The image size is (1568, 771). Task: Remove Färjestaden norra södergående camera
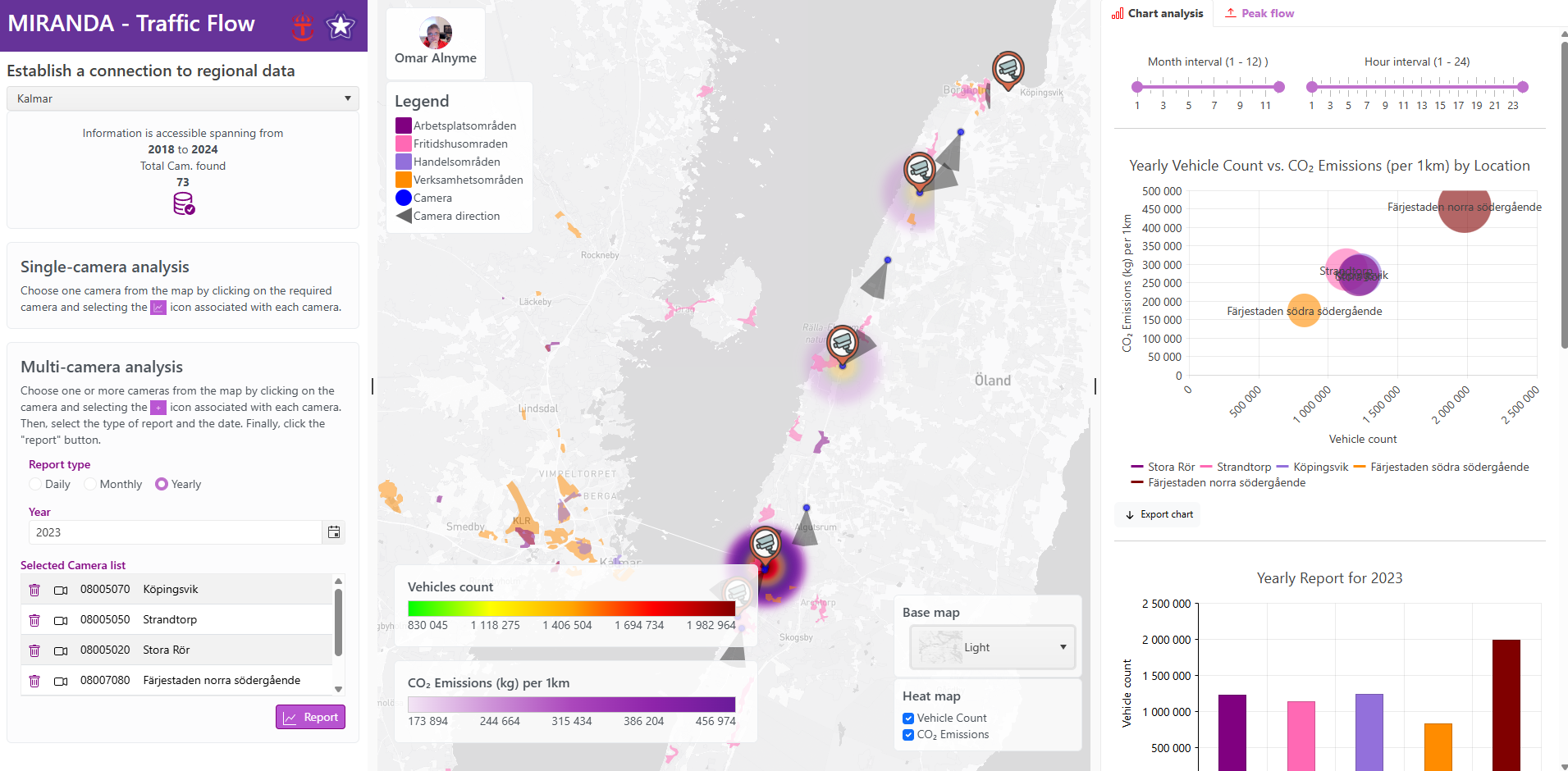coord(34,681)
